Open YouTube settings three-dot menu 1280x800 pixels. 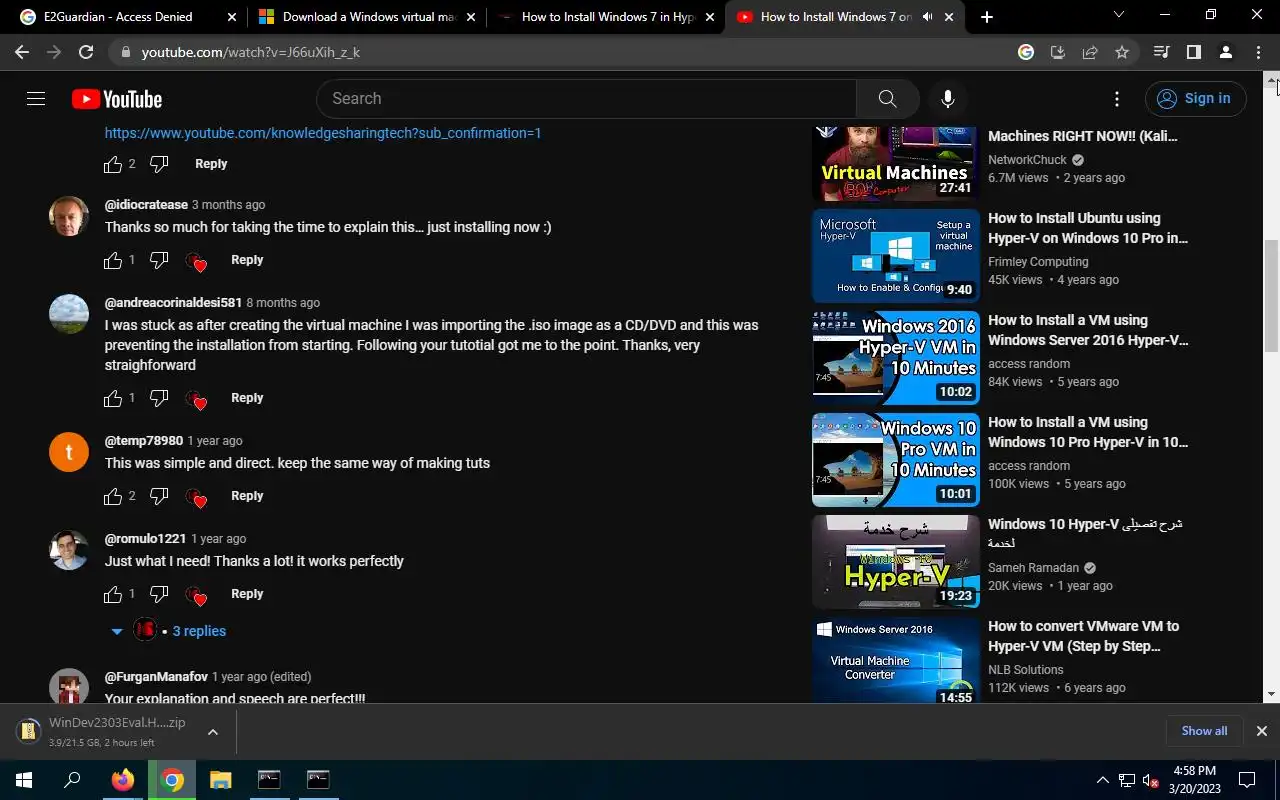pos(1117,99)
